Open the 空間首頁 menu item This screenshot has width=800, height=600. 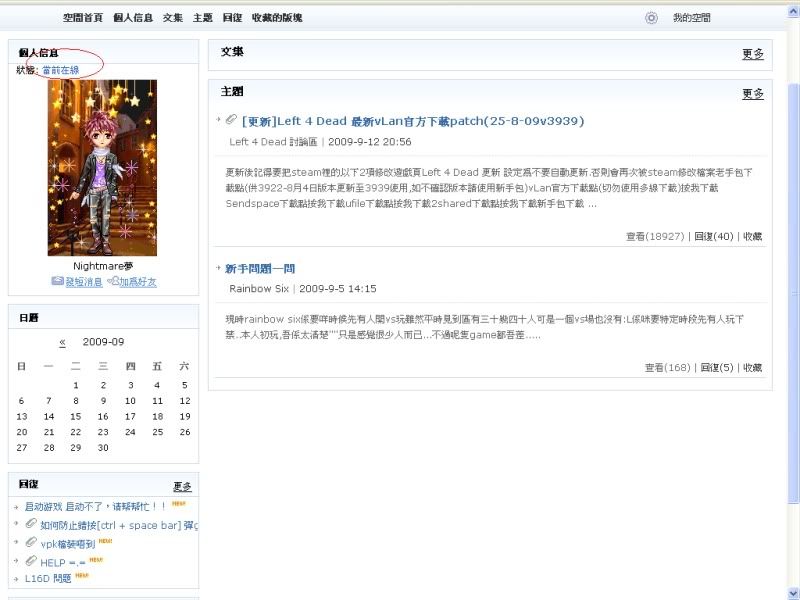click(x=82, y=18)
